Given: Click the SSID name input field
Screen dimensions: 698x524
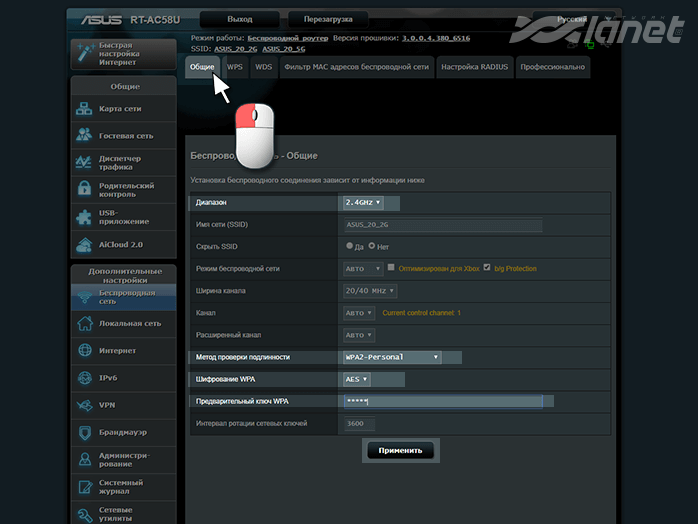Looking at the screenshot, I should pyautogui.click(x=442, y=225).
